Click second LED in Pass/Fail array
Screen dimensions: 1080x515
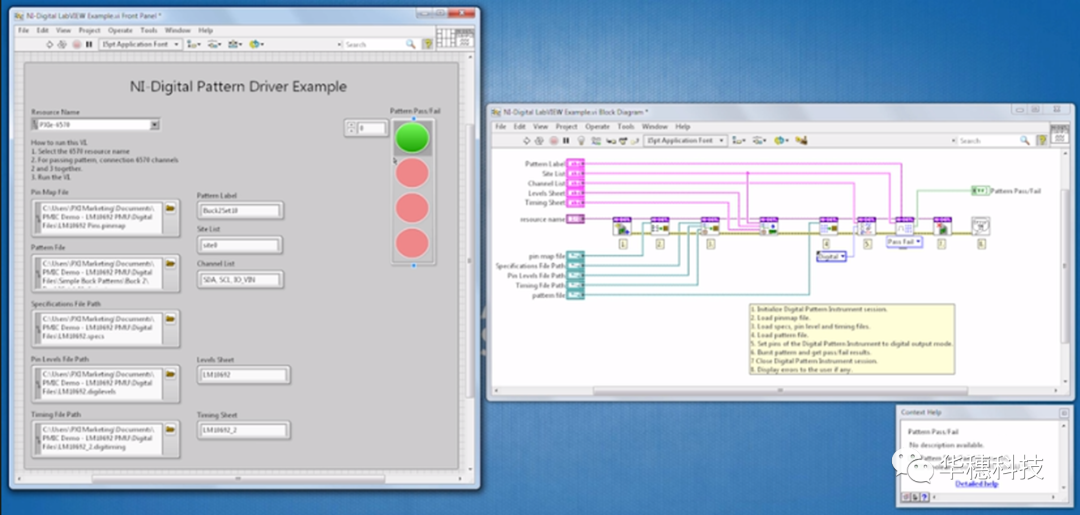pyautogui.click(x=412, y=173)
